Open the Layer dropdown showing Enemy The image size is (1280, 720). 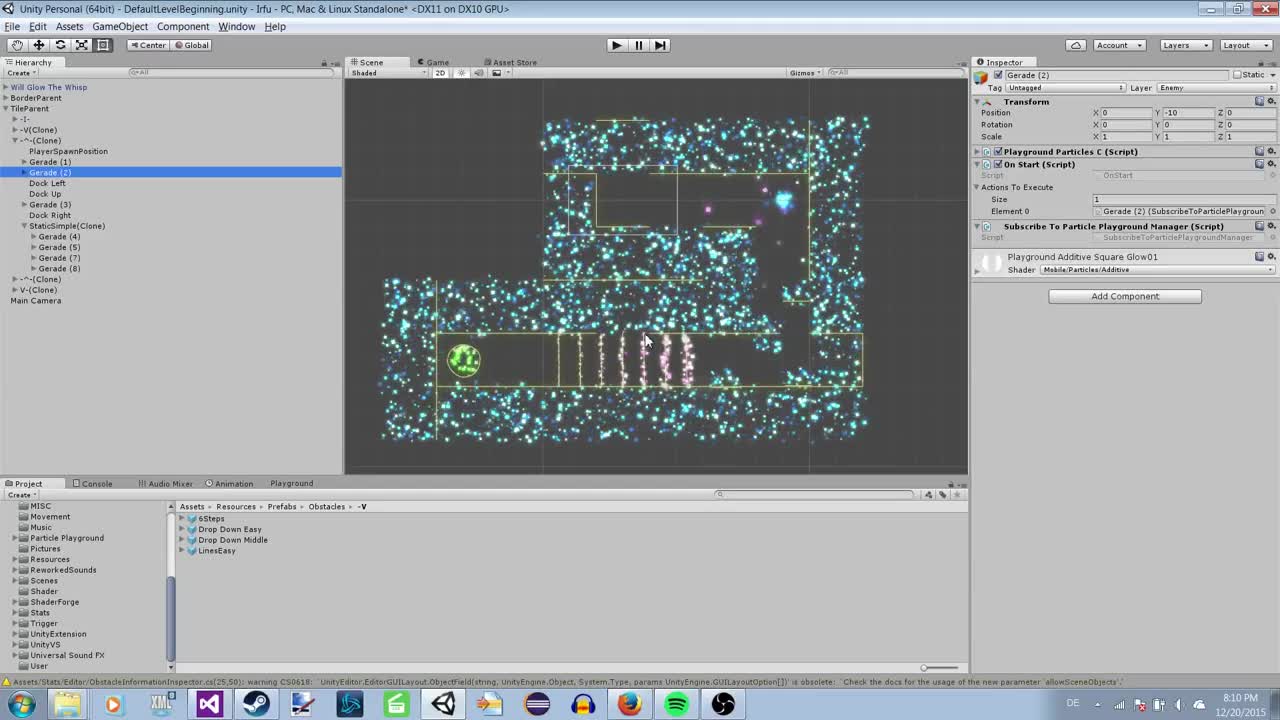tap(1216, 88)
